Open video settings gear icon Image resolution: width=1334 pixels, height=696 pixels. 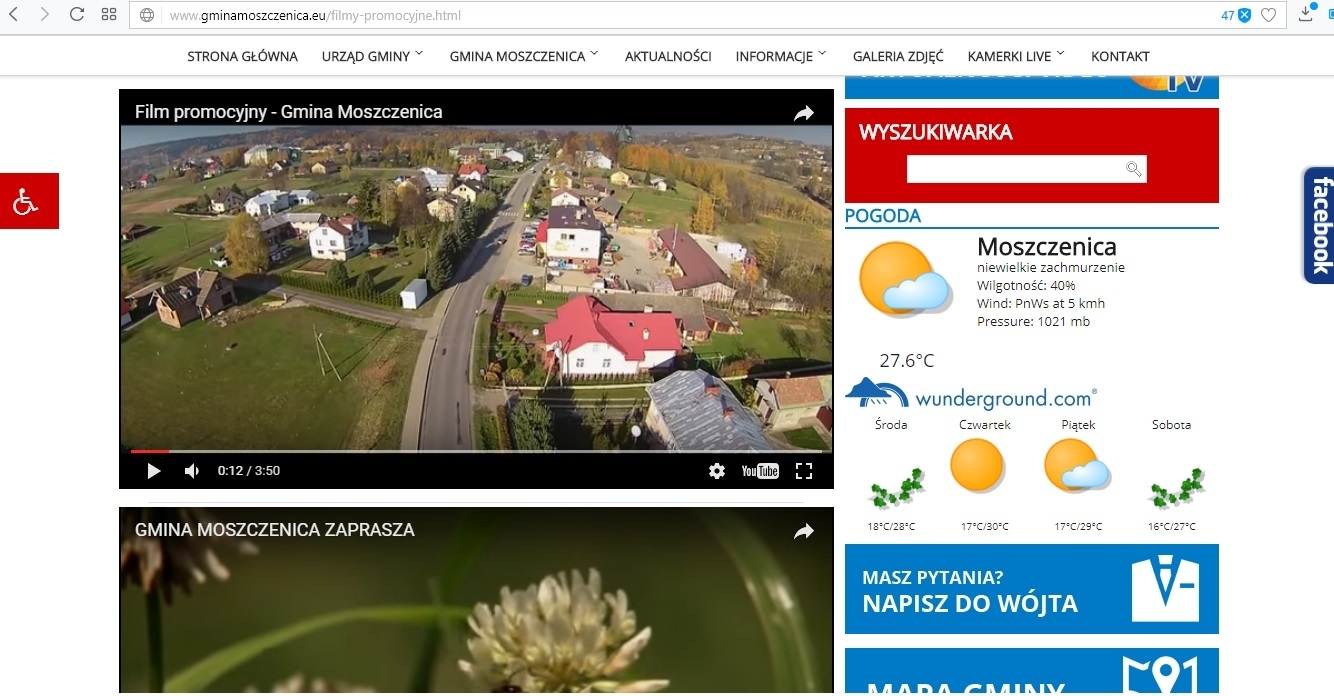point(716,471)
